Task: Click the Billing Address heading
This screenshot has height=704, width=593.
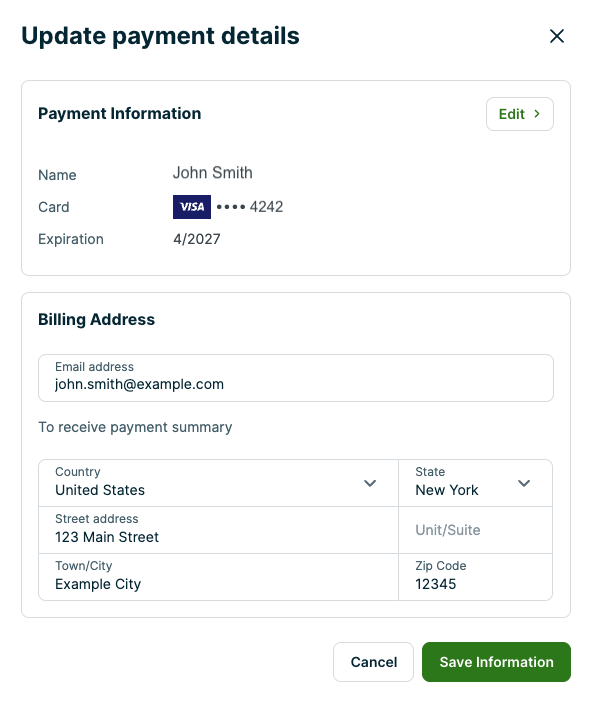Action: [x=97, y=320]
